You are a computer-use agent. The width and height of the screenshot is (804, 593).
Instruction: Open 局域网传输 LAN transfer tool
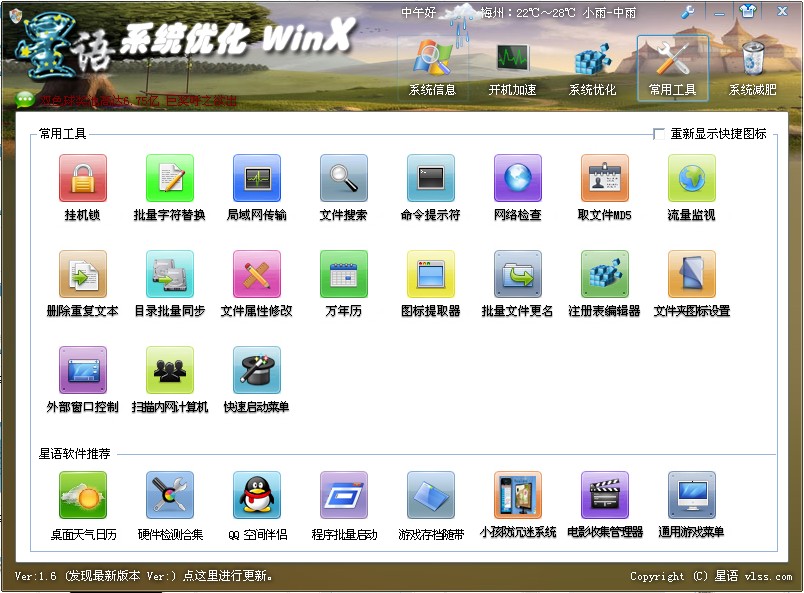click(x=257, y=179)
